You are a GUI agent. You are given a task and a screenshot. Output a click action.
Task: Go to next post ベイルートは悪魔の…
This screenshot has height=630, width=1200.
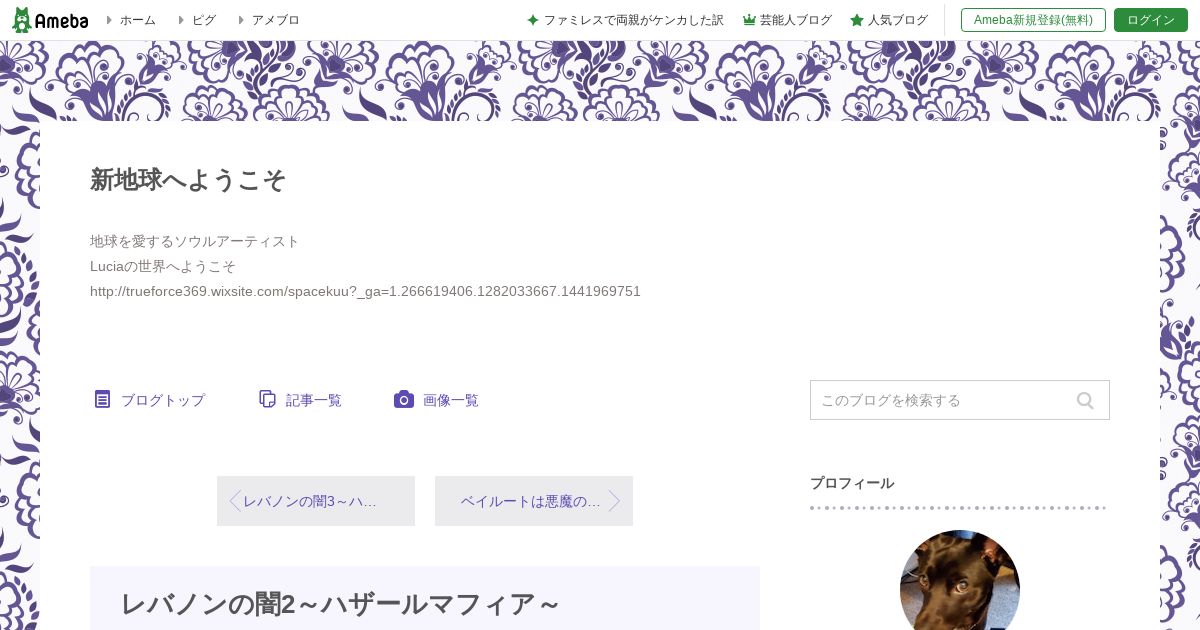coord(534,501)
